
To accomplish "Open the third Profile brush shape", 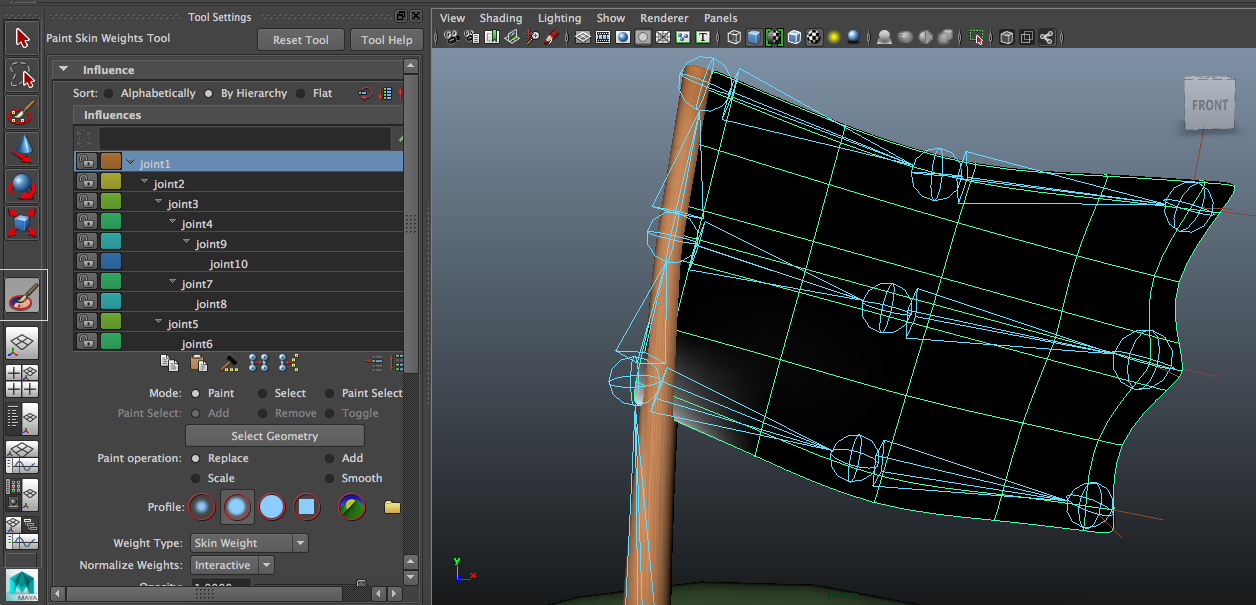I will click(x=272, y=507).
